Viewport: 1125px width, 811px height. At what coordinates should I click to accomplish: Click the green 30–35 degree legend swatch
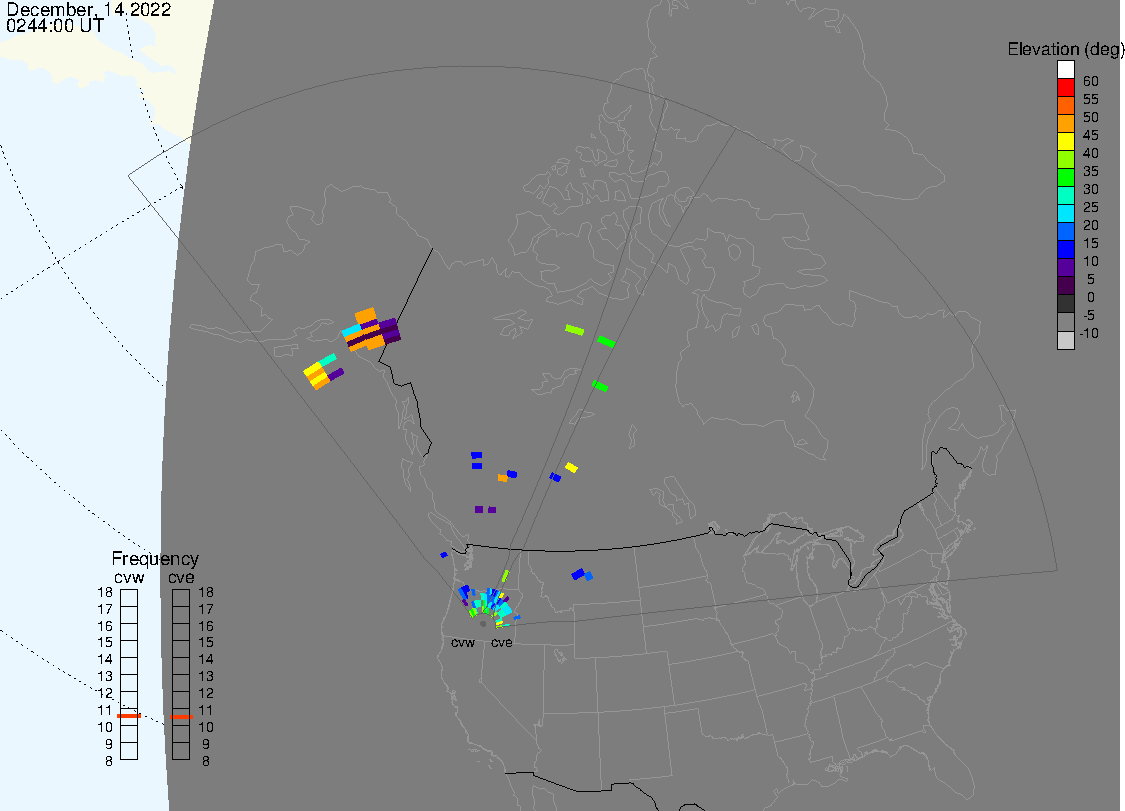pos(1065,177)
